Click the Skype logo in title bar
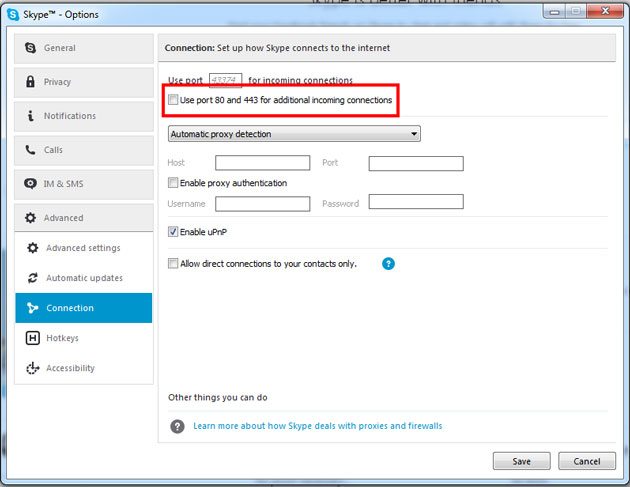The image size is (630, 487). pos(13,15)
